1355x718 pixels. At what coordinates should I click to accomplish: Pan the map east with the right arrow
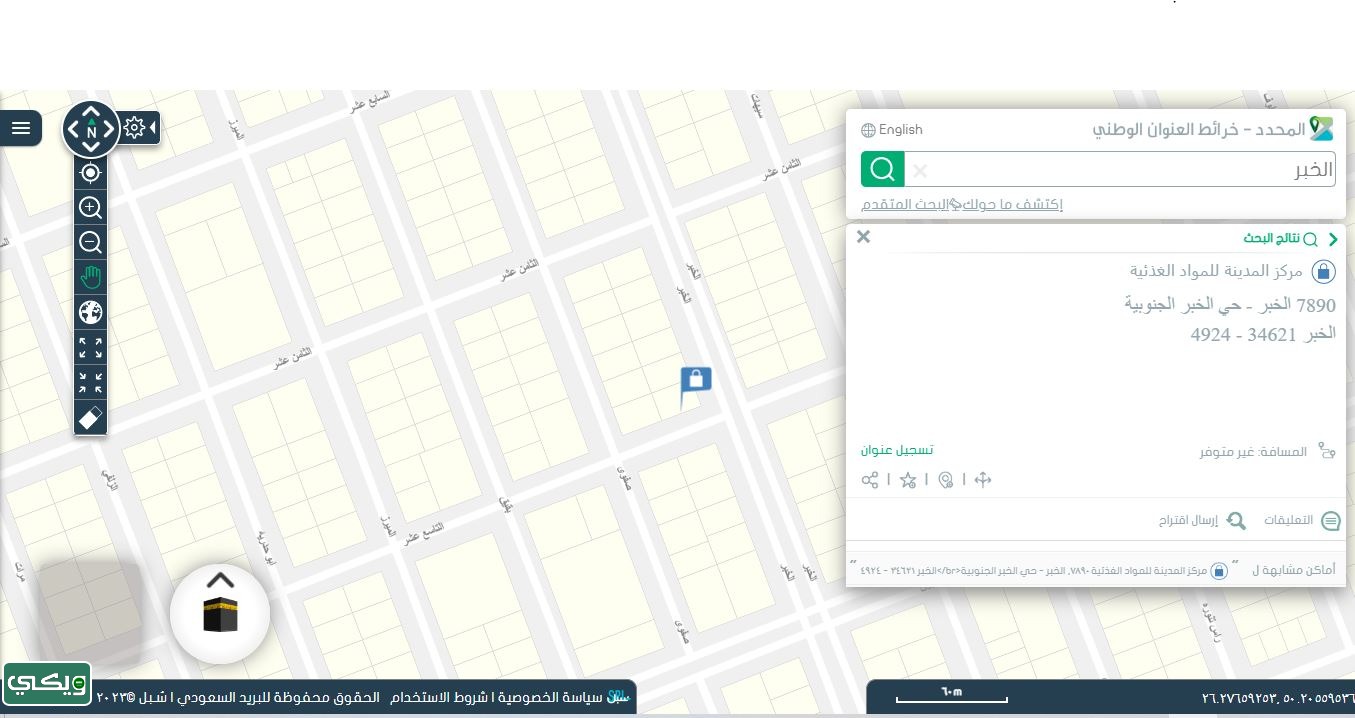pyautogui.click(x=109, y=130)
